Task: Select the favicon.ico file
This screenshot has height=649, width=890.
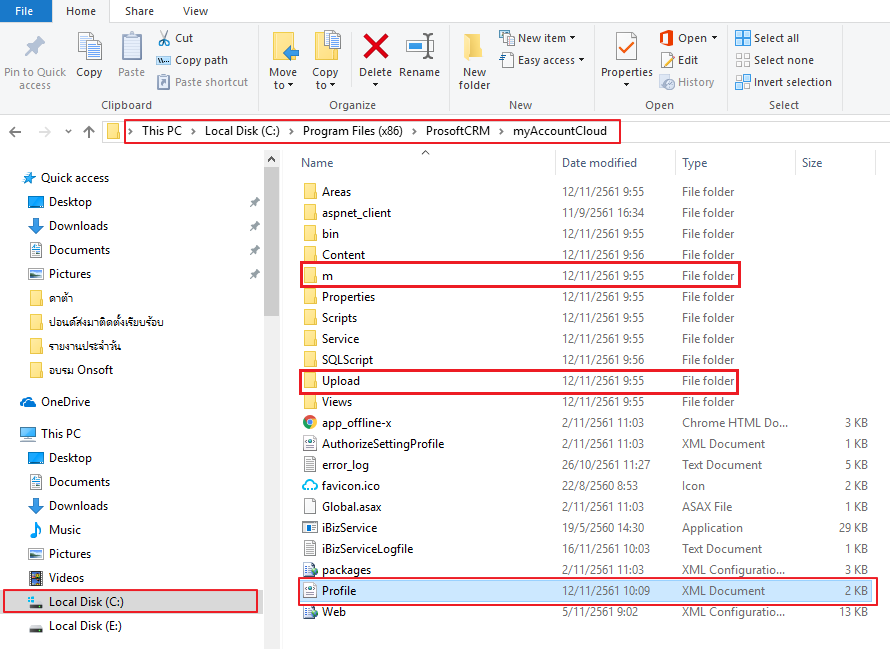Action: 351,486
